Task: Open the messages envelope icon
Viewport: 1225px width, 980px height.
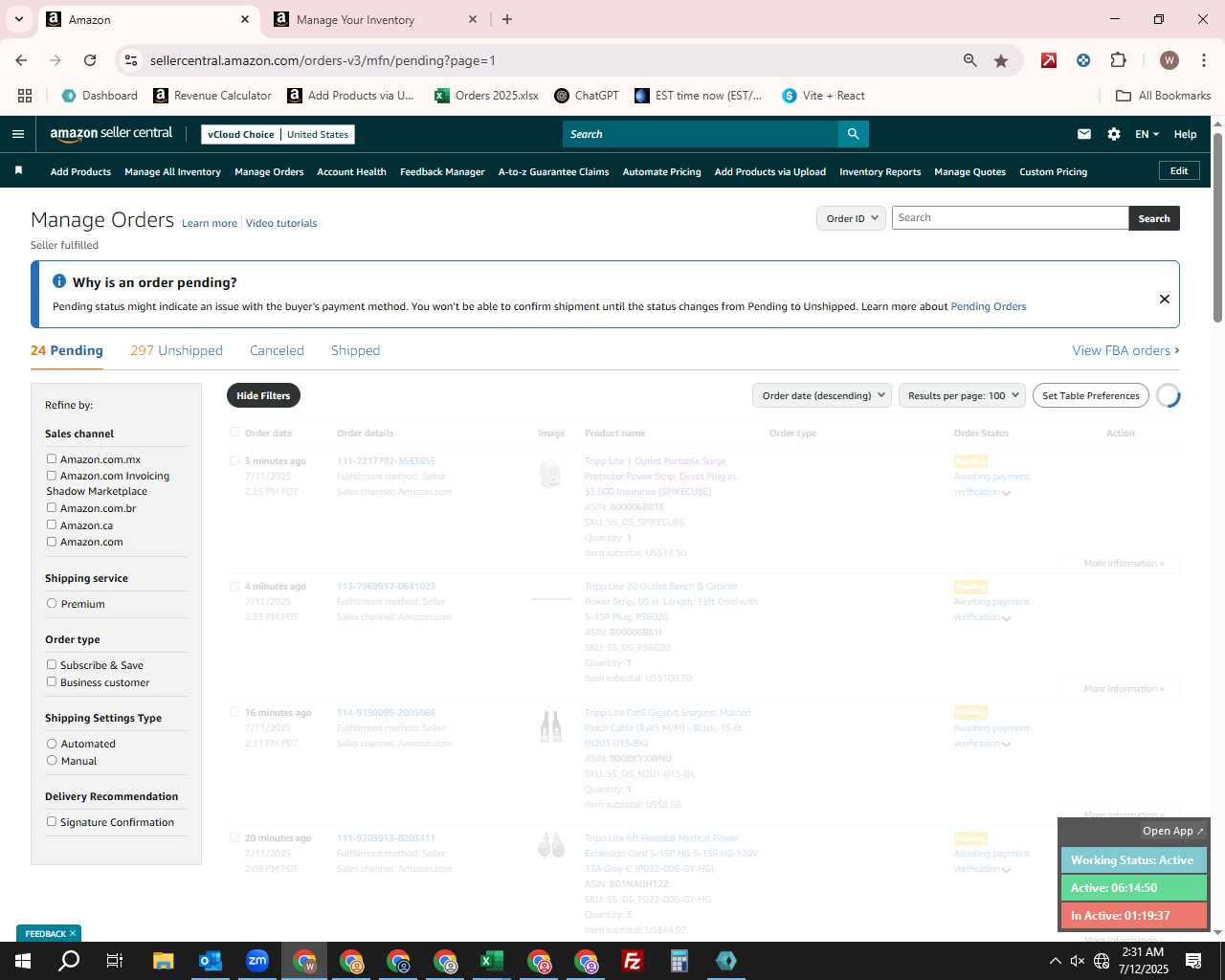Action: point(1084,134)
